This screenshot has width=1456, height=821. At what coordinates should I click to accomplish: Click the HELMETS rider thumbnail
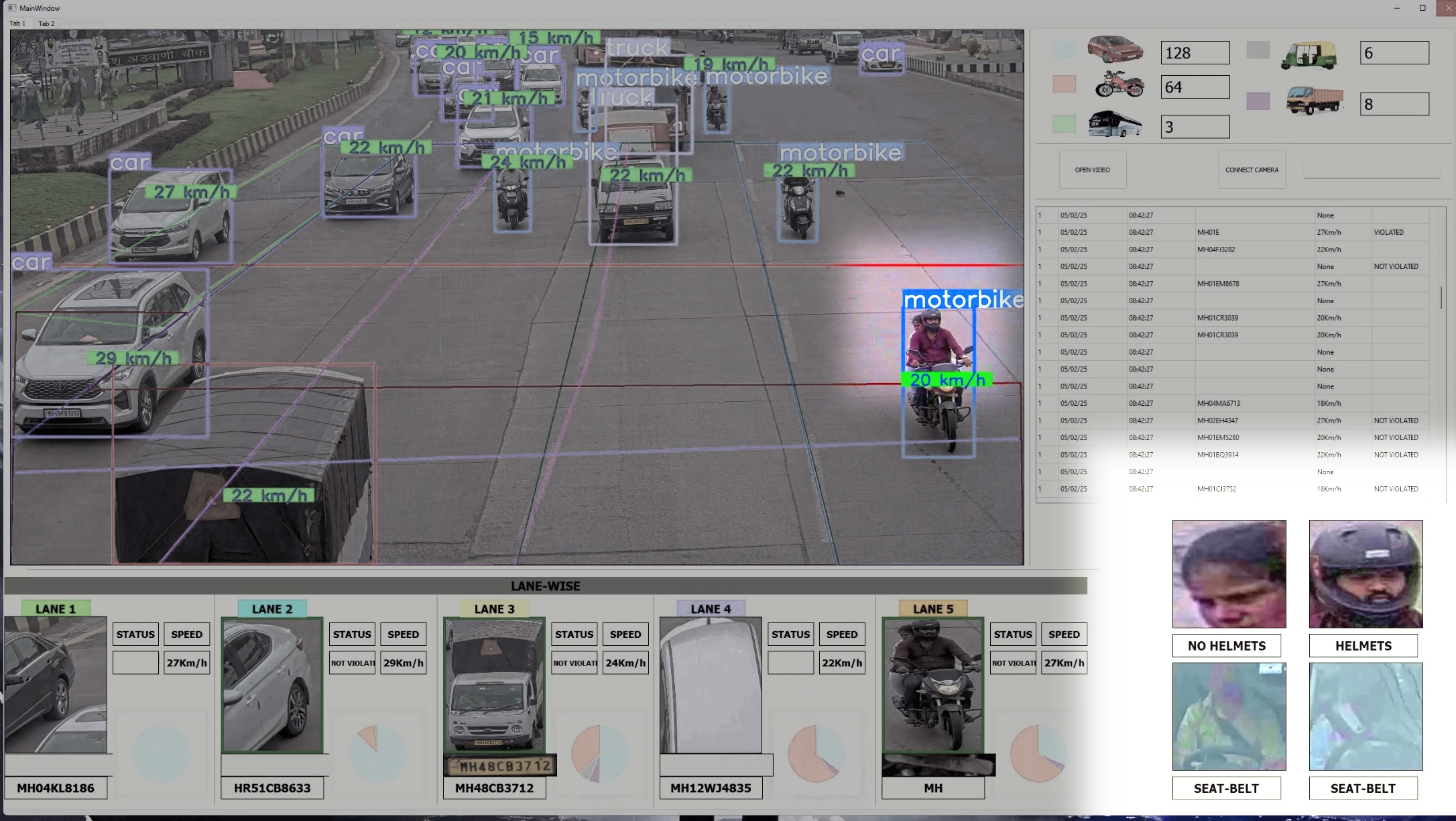point(1366,574)
